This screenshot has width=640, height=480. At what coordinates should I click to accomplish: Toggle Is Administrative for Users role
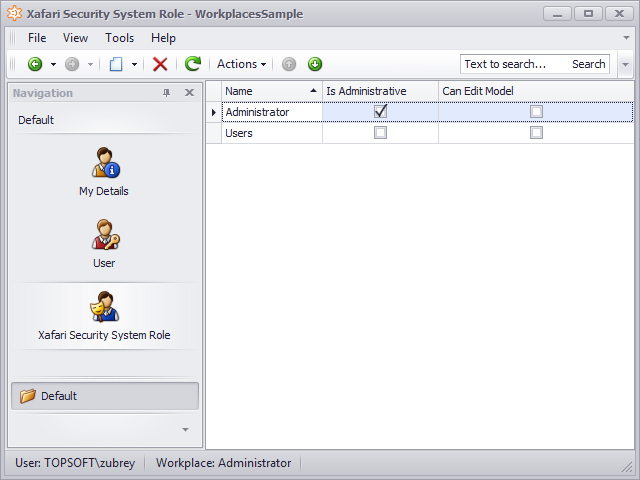(x=380, y=133)
